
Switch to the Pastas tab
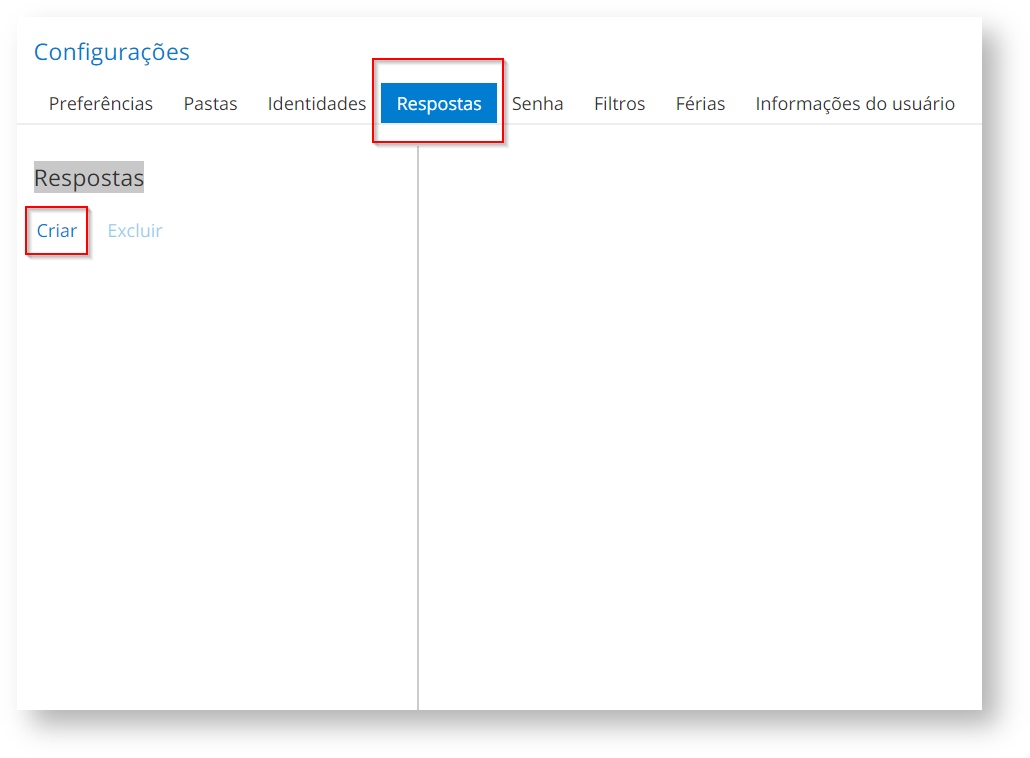point(210,104)
